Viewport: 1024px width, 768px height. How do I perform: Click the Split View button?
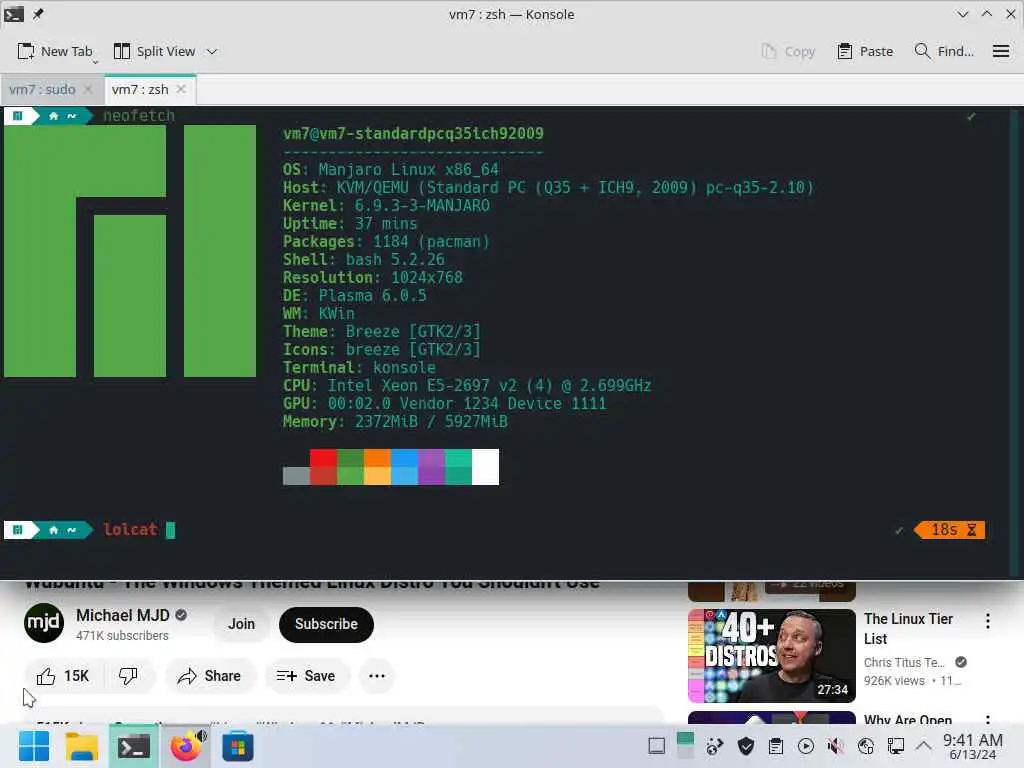154,52
